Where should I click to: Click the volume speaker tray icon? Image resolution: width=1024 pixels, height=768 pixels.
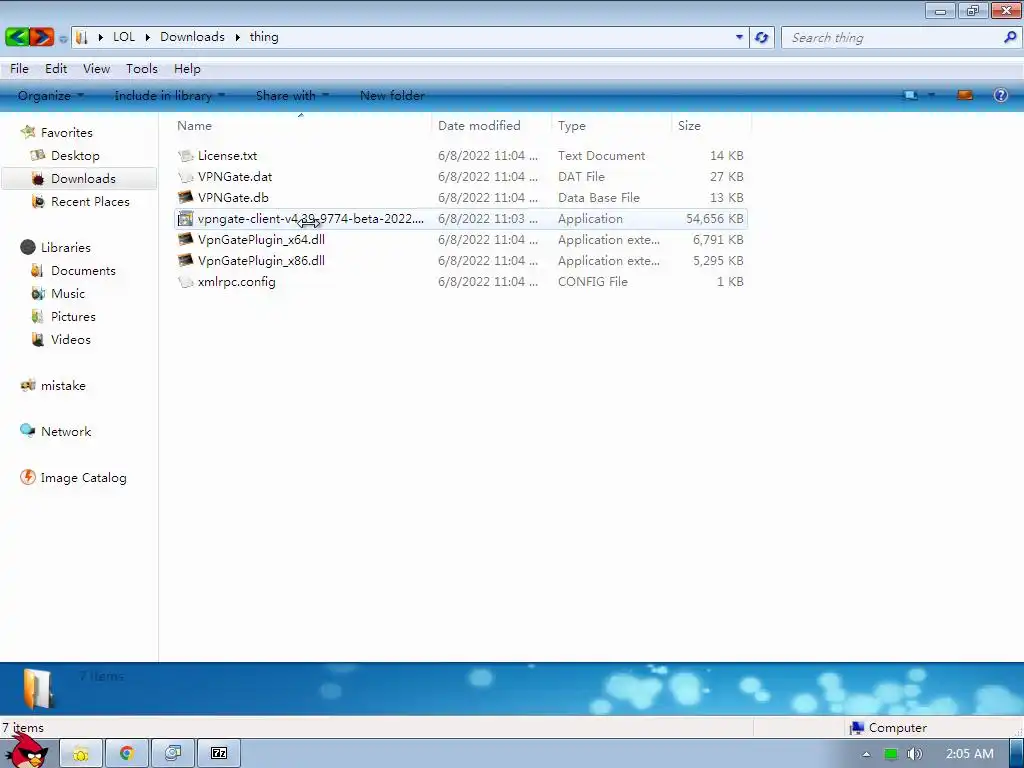coord(914,754)
